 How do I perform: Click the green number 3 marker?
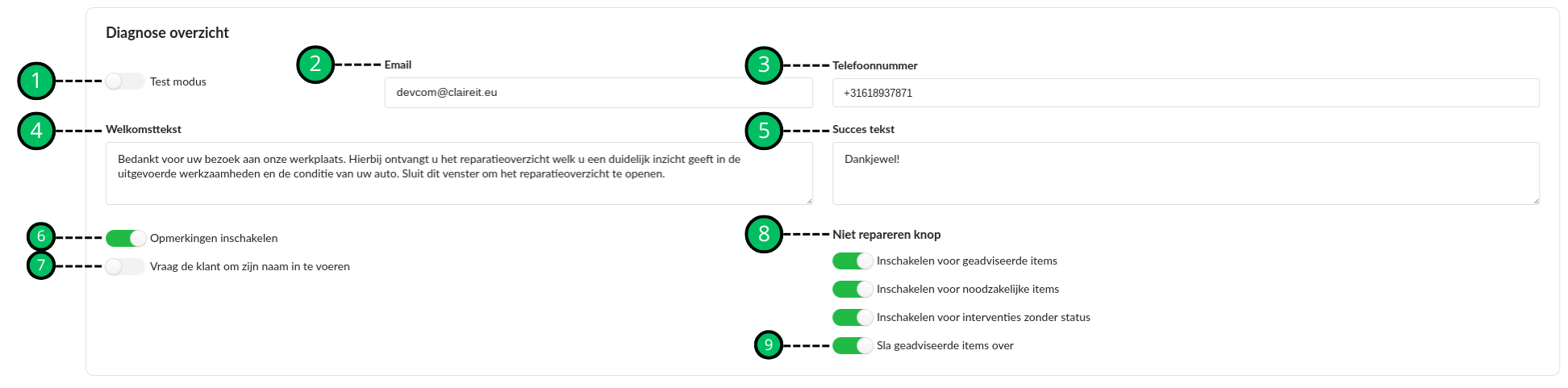click(764, 65)
